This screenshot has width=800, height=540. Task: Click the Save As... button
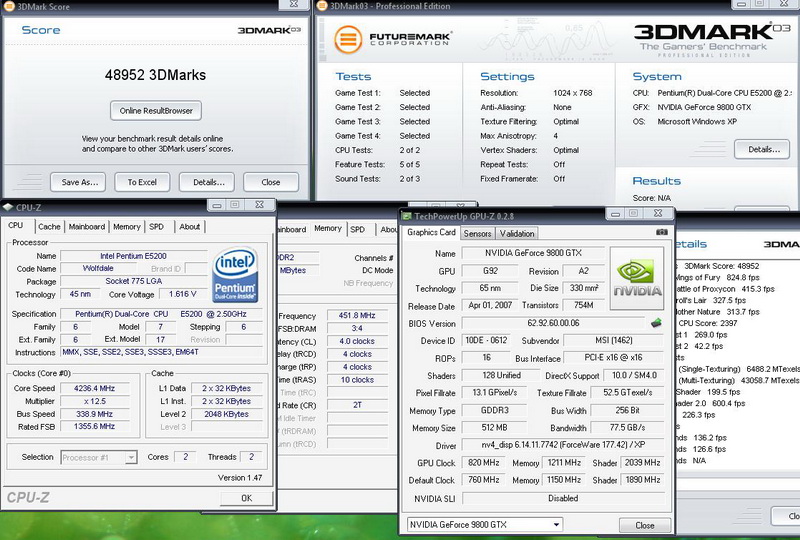[80, 182]
